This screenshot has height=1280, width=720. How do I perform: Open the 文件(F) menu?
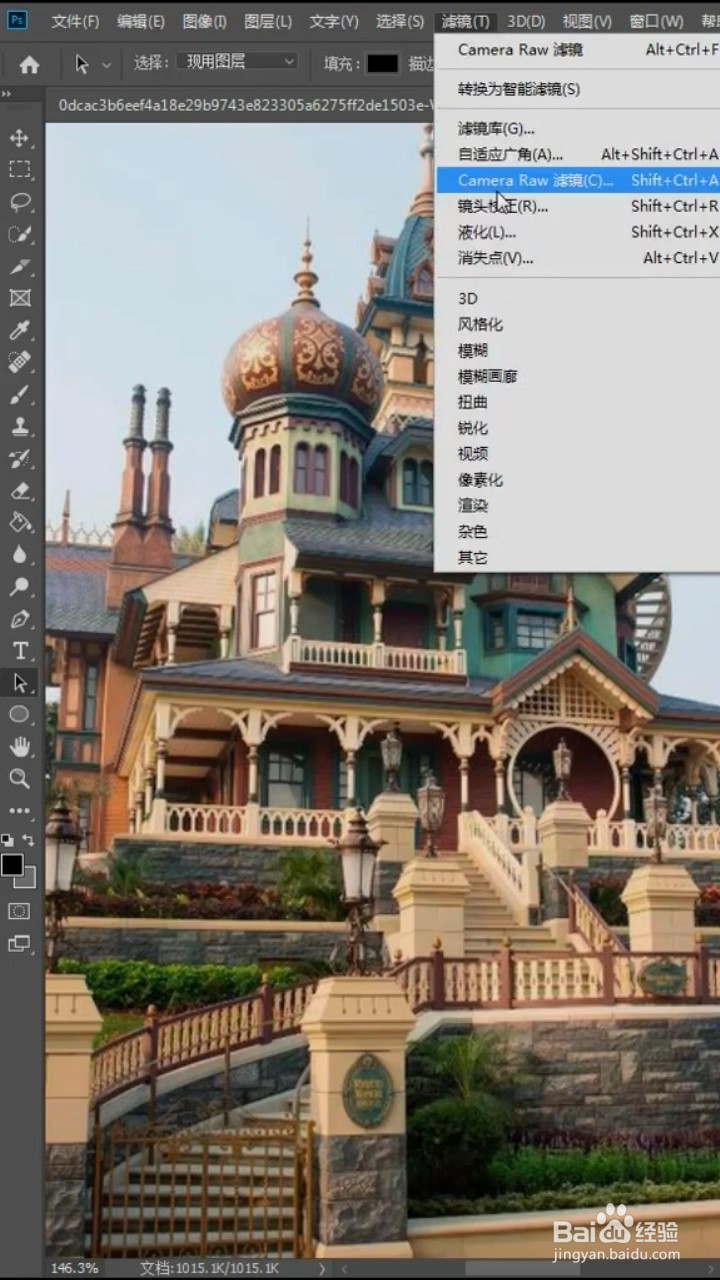tap(76, 21)
